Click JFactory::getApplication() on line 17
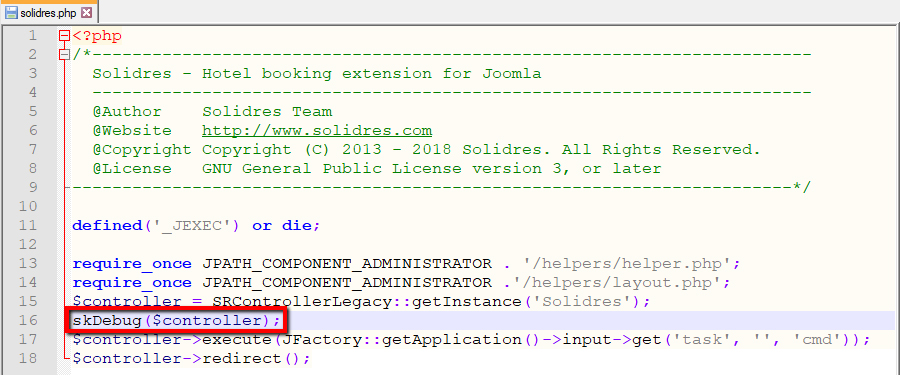 412,339
